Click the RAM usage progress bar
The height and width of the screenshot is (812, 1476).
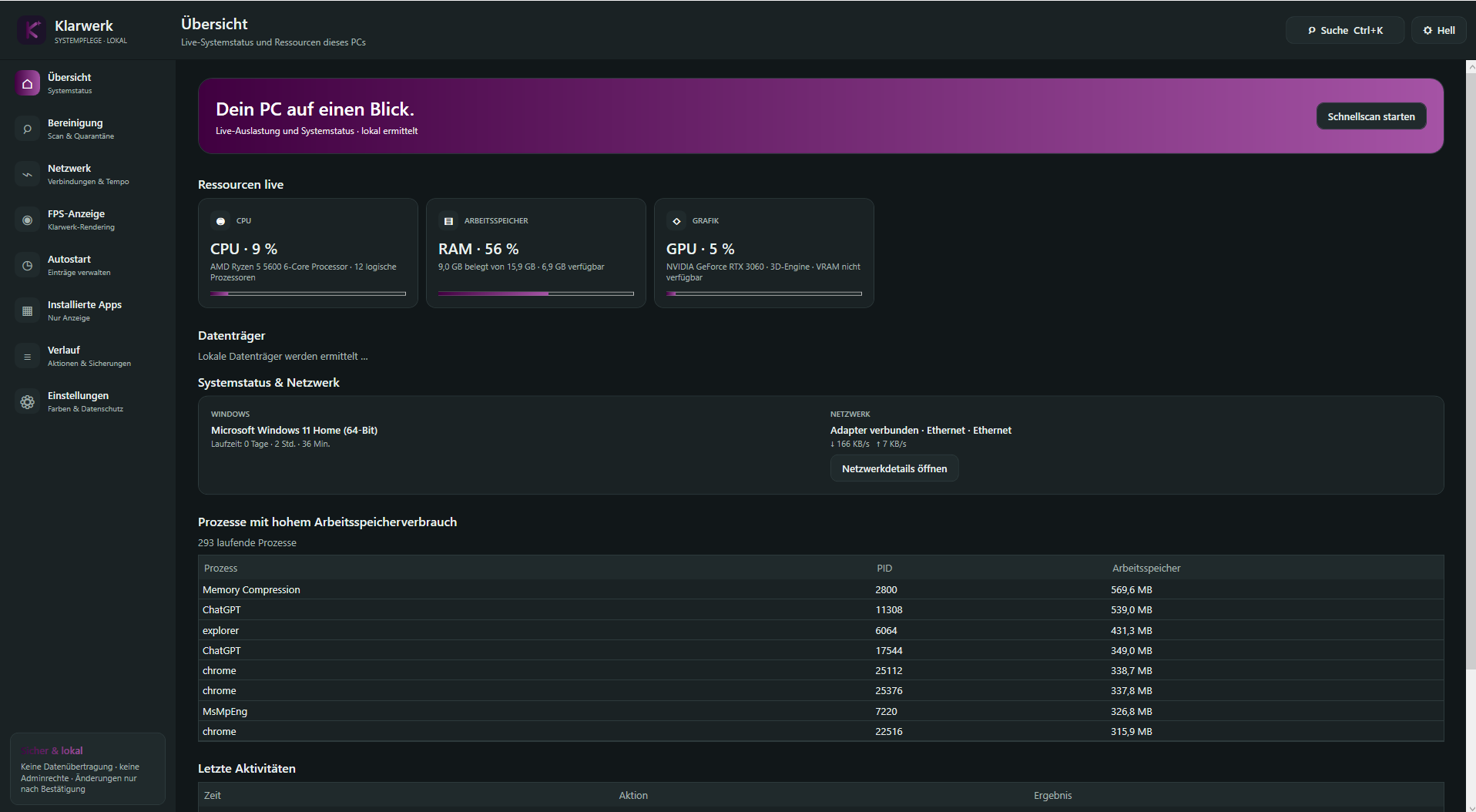536,294
